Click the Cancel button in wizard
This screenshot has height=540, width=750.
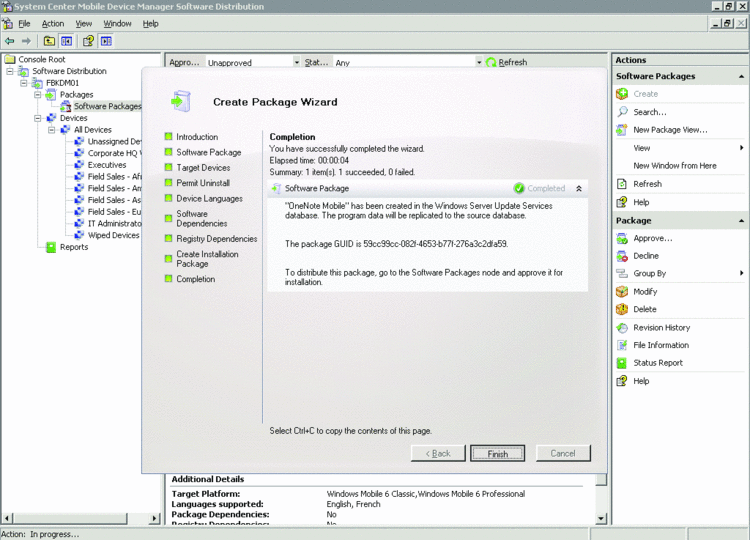click(563, 454)
